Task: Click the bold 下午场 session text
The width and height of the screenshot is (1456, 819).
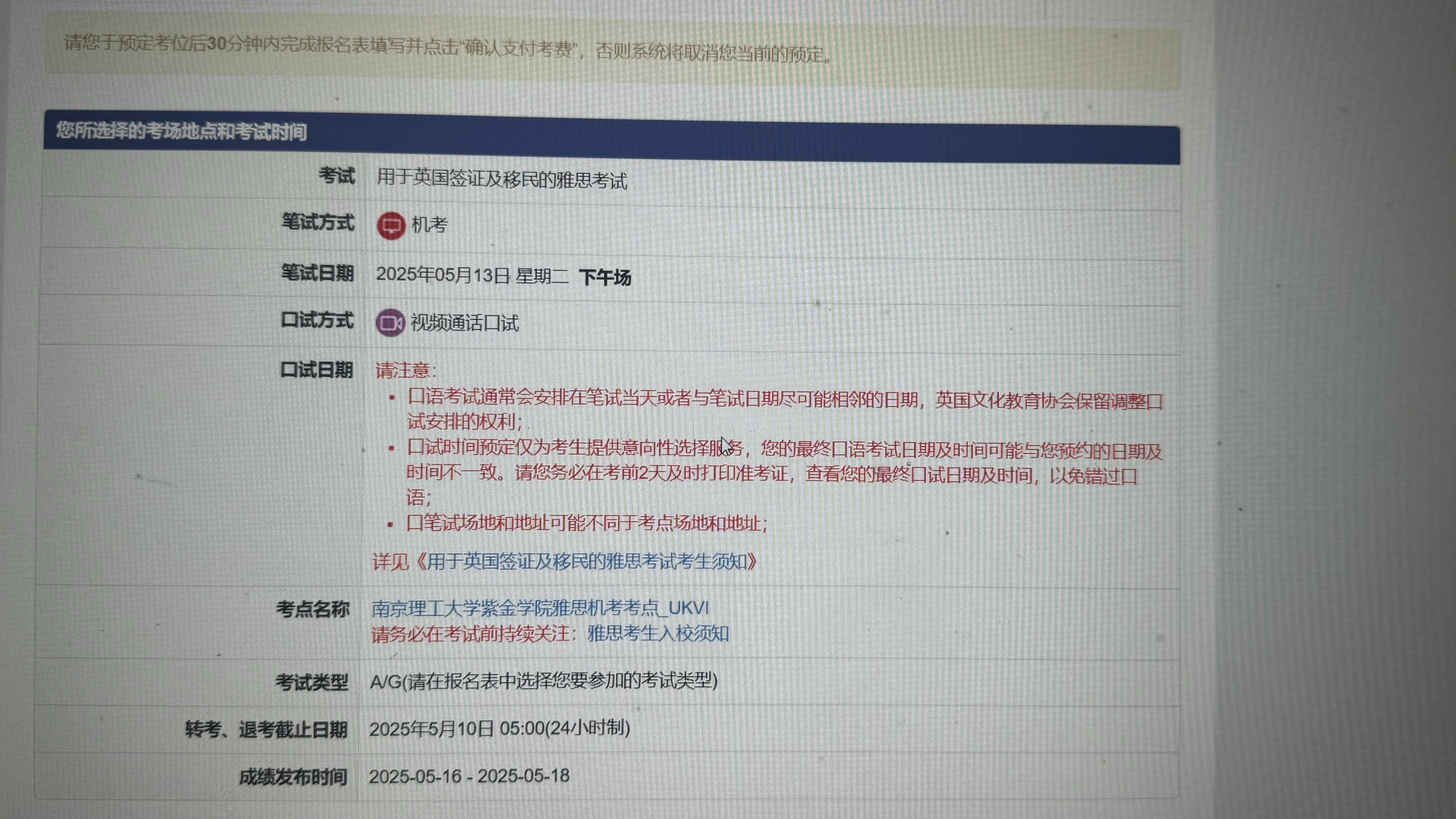Action: 605,278
